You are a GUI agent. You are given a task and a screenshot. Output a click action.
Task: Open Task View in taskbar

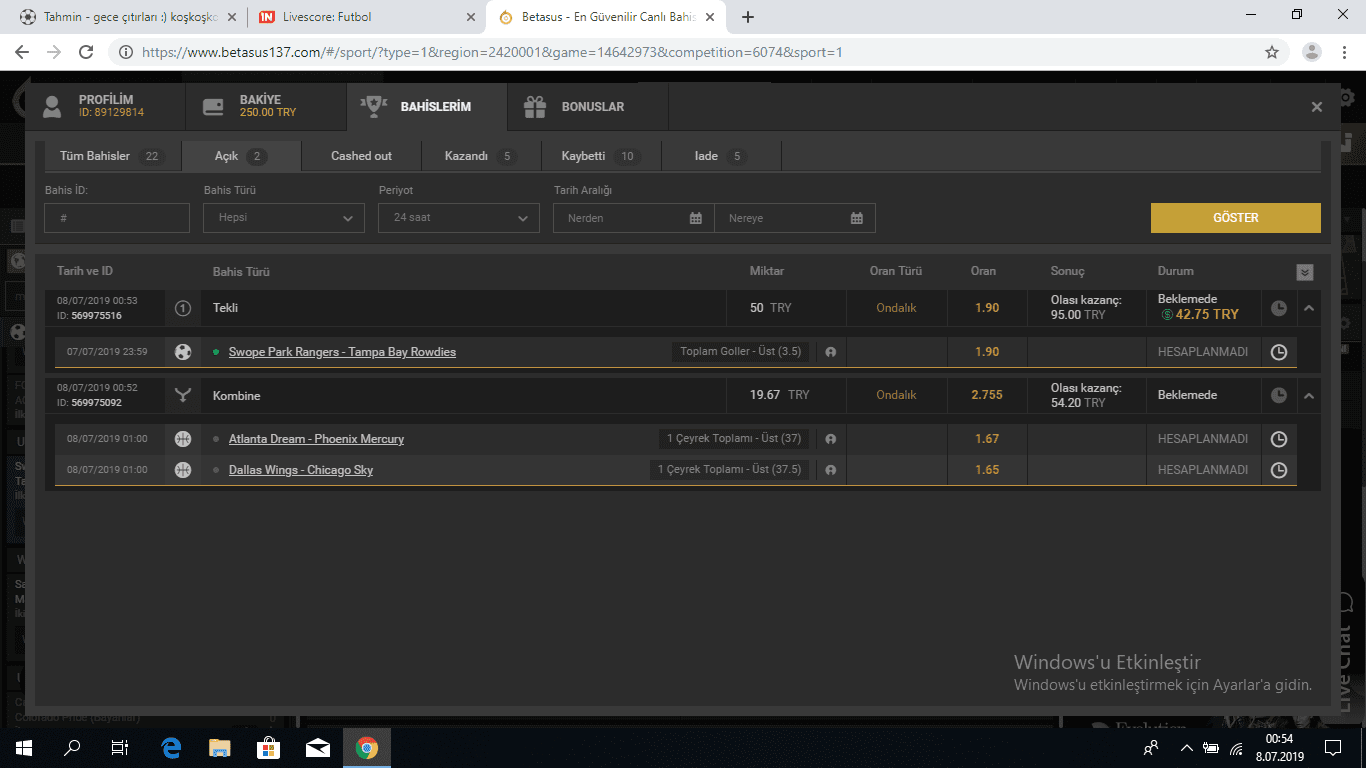(x=120, y=747)
